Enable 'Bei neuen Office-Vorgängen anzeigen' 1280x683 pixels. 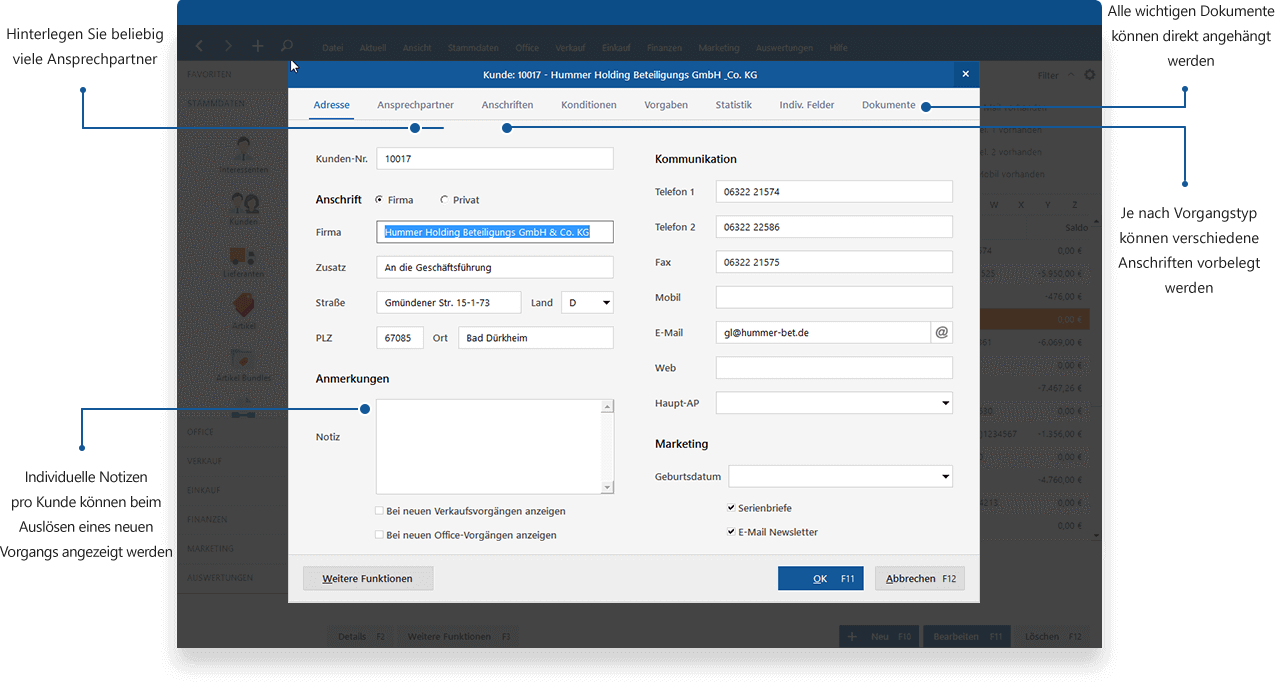[380, 535]
